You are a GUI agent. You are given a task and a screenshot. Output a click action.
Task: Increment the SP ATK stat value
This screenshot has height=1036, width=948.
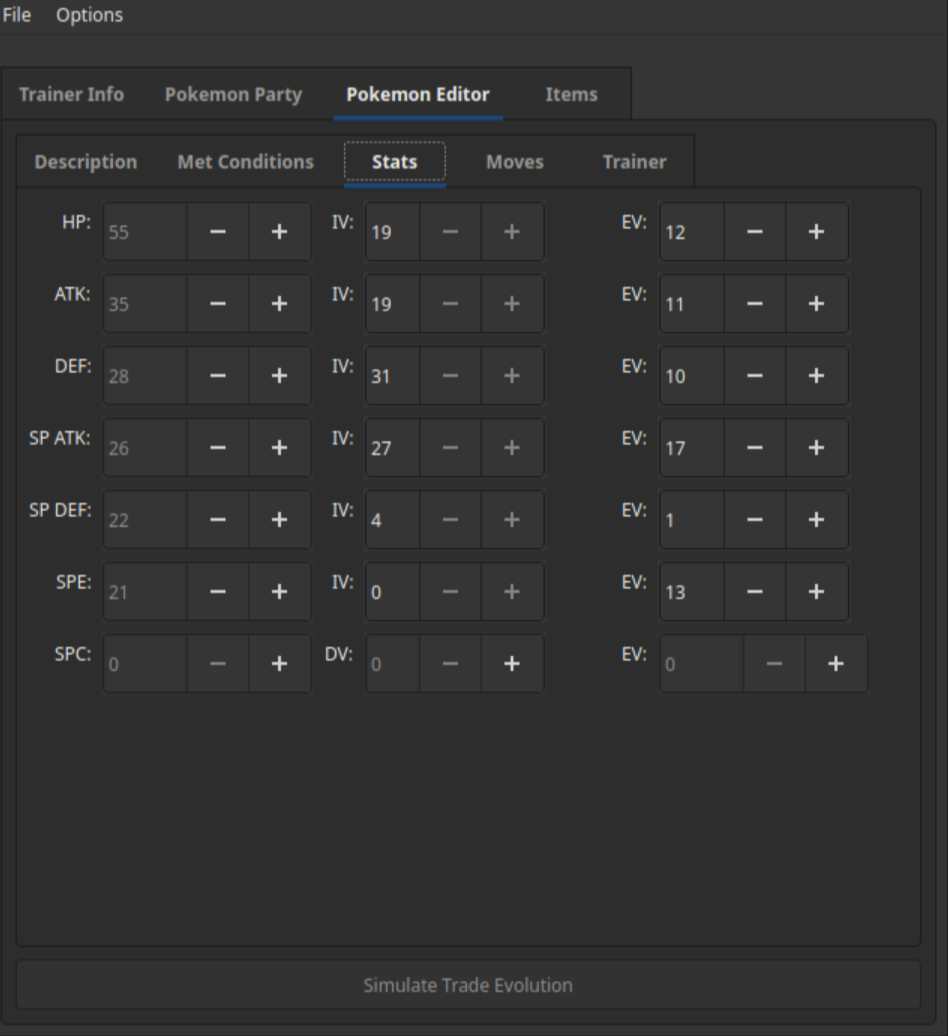(x=279, y=448)
